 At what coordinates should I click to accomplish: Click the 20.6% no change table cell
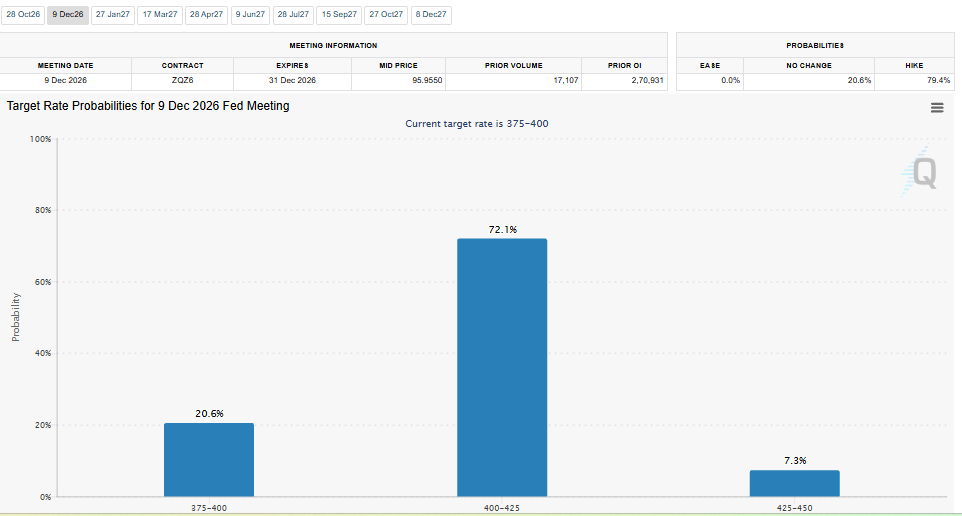point(809,80)
